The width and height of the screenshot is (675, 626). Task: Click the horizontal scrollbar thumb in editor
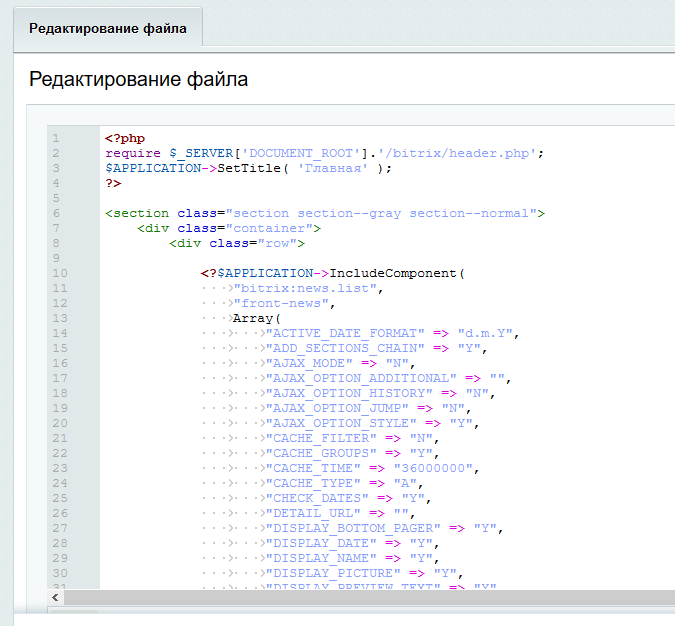360,597
